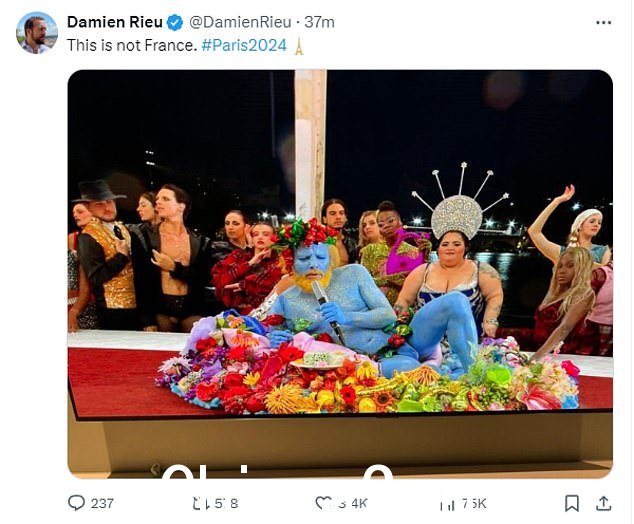
Task: Click the blue verified badge
Action: (175, 22)
